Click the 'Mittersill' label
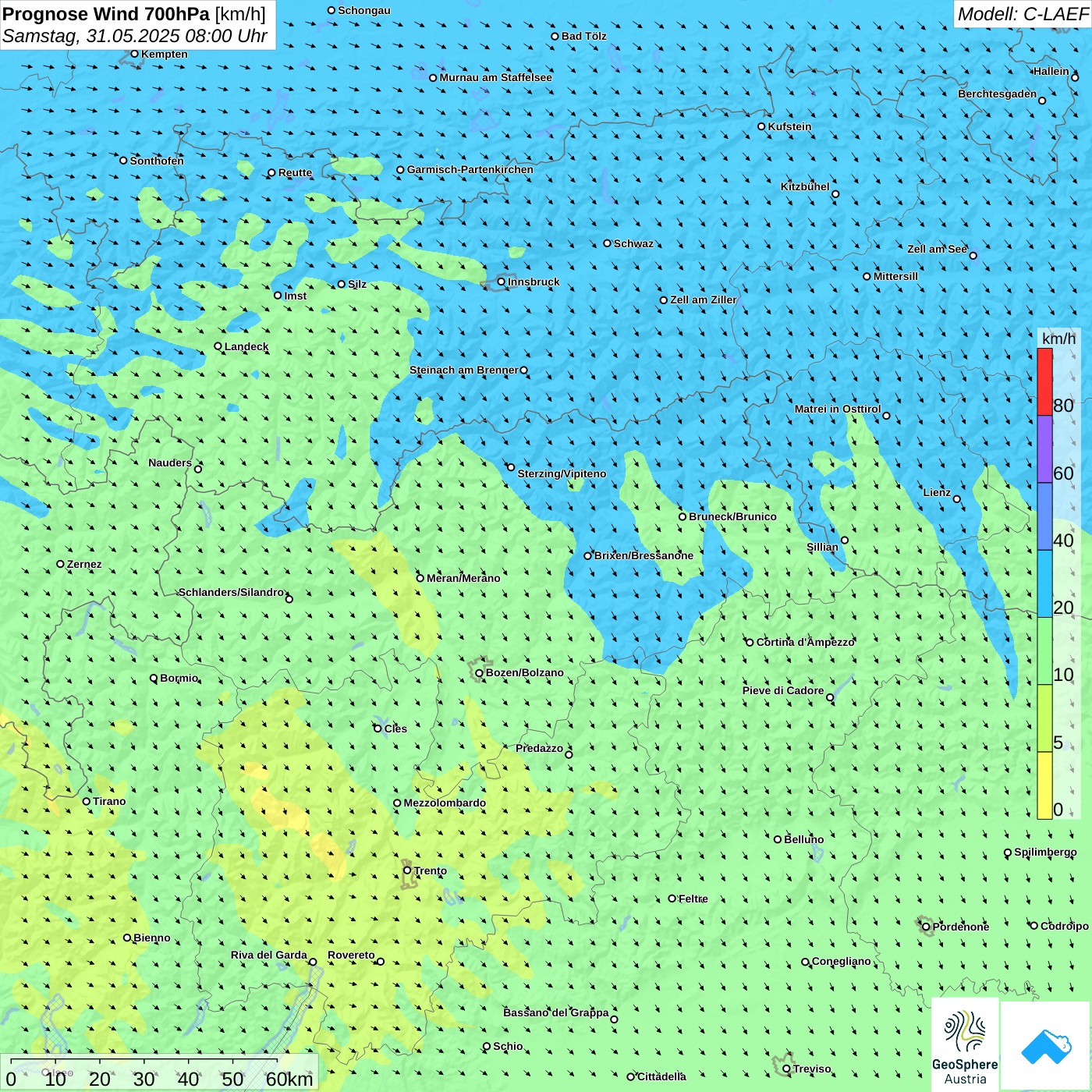Viewport: 1092px width, 1092px height. [x=895, y=276]
